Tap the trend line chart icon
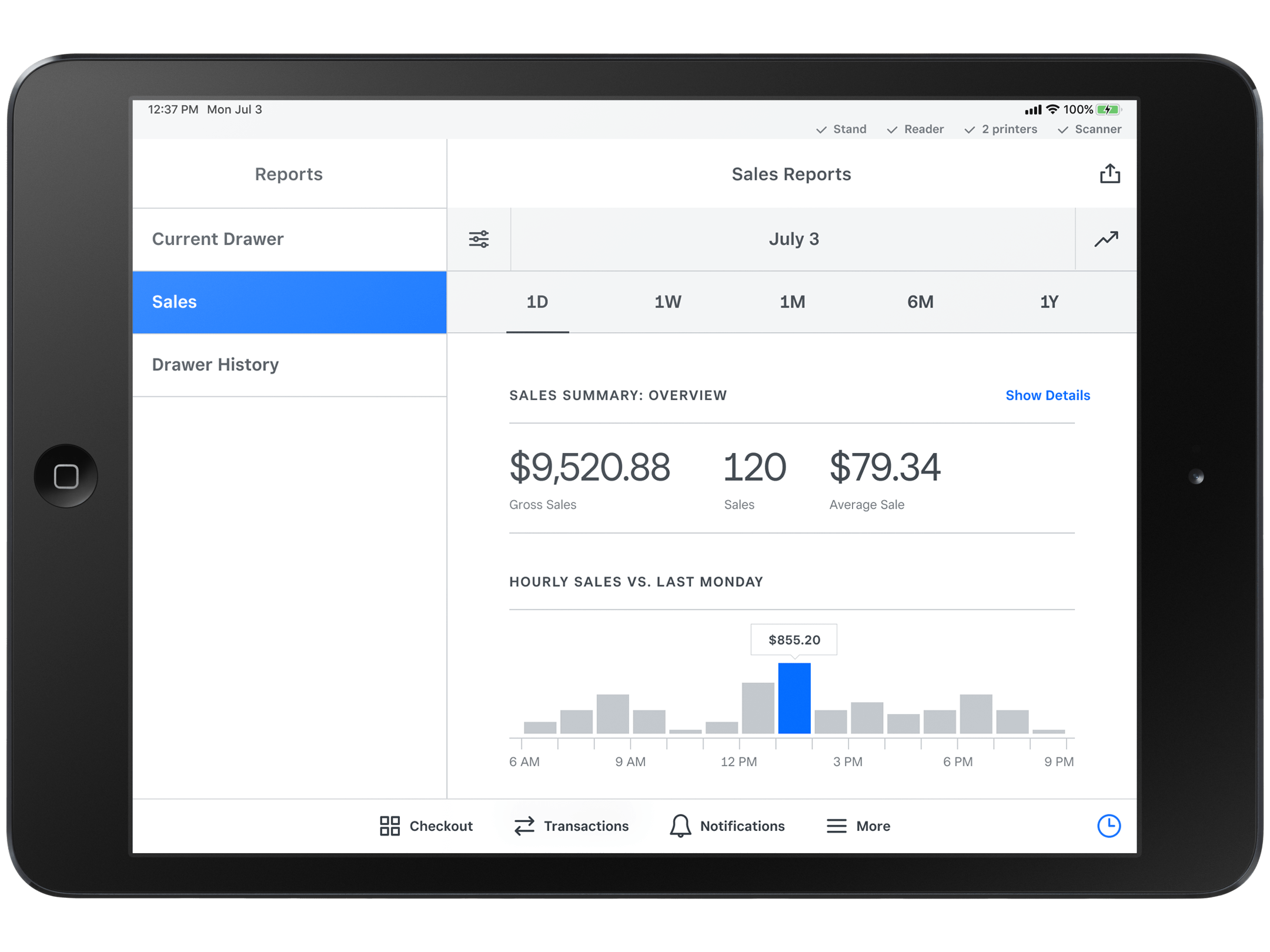This screenshot has width=1270, height=952. point(1106,239)
